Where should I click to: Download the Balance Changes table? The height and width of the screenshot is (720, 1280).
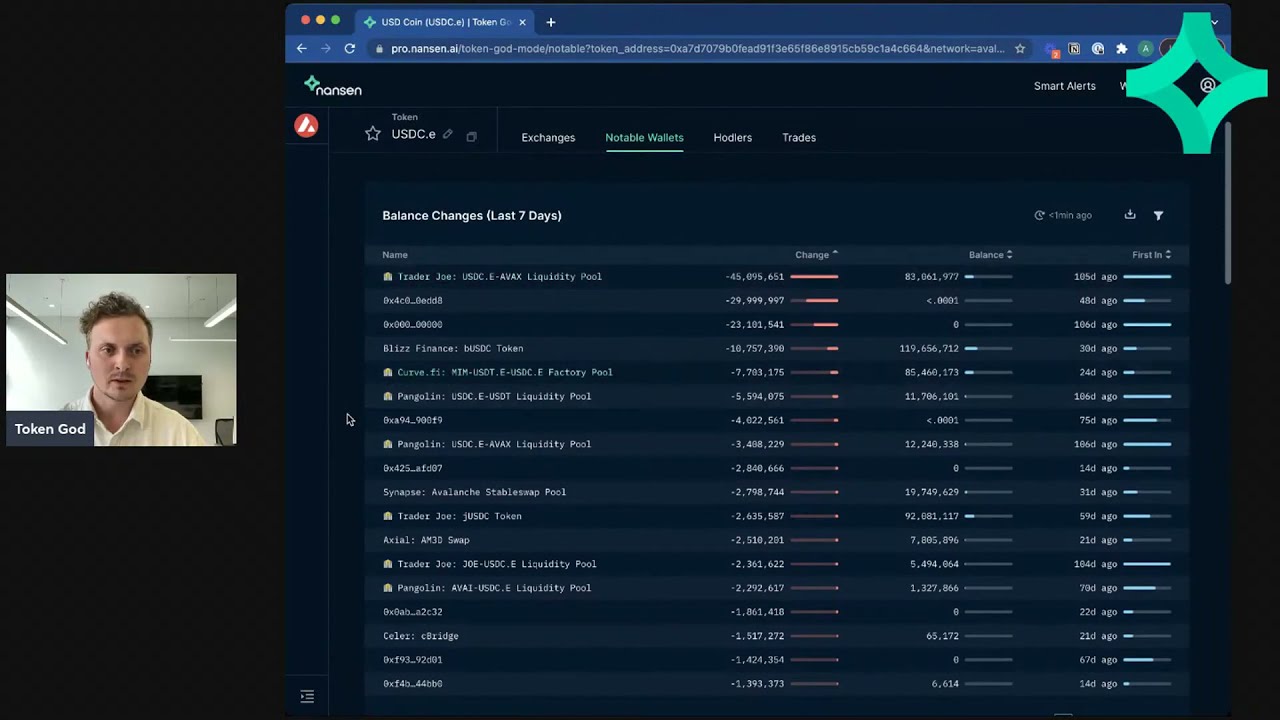point(1130,215)
